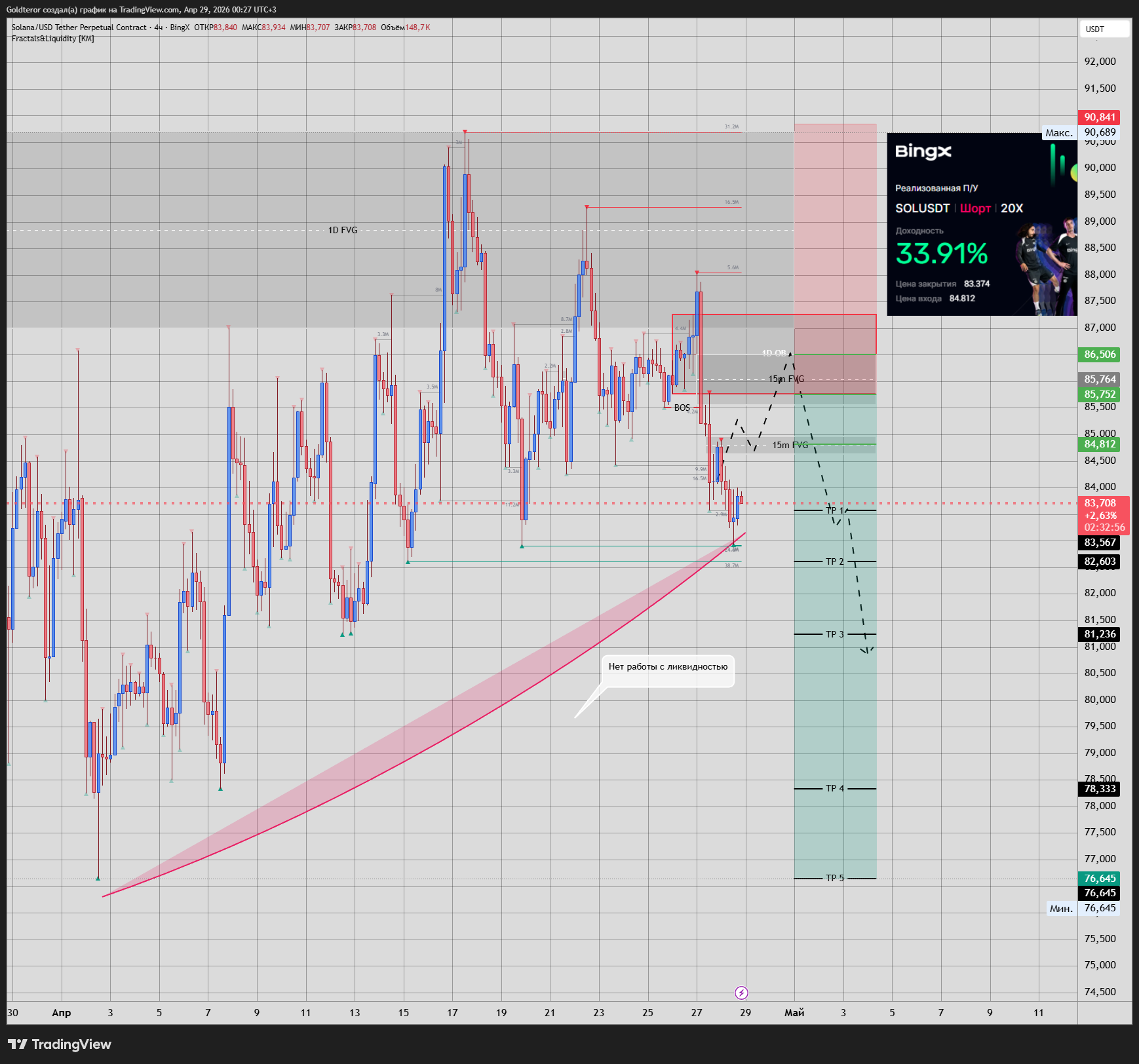Click the 33.91% yield value on BingX card
The width and height of the screenshot is (1139, 1064).
[x=942, y=254]
